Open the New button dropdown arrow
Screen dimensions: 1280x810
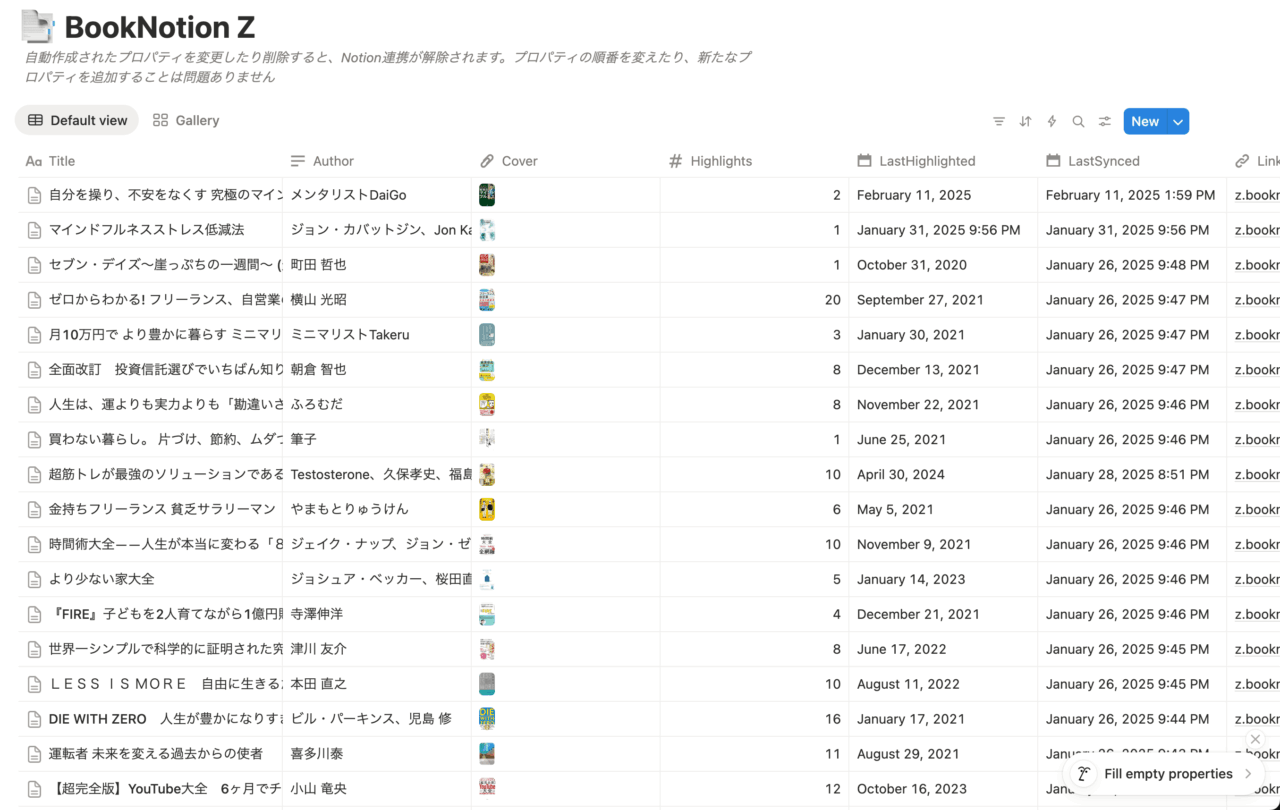(x=1176, y=121)
